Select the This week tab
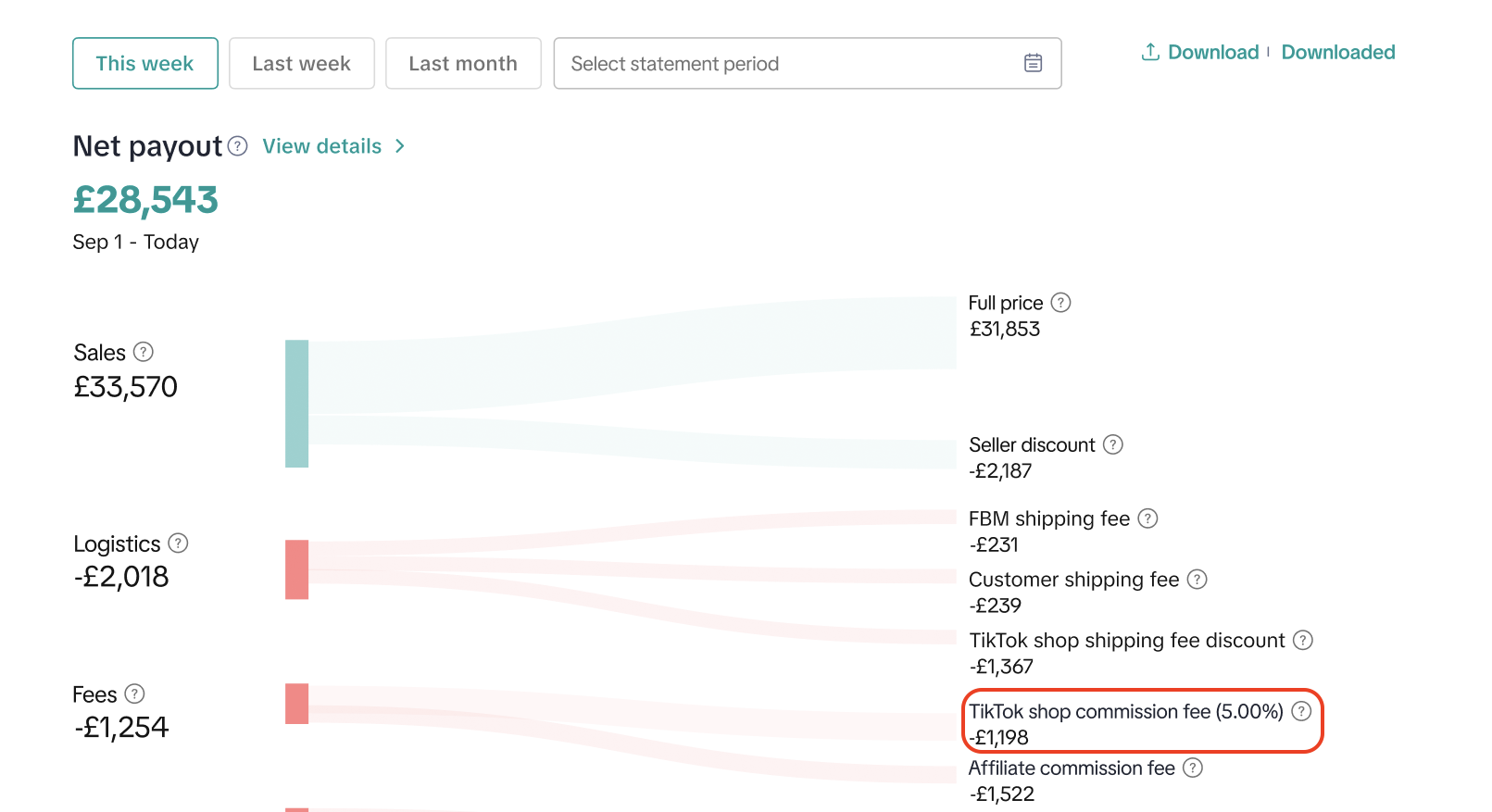The height and width of the screenshot is (812, 1492). click(145, 63)
